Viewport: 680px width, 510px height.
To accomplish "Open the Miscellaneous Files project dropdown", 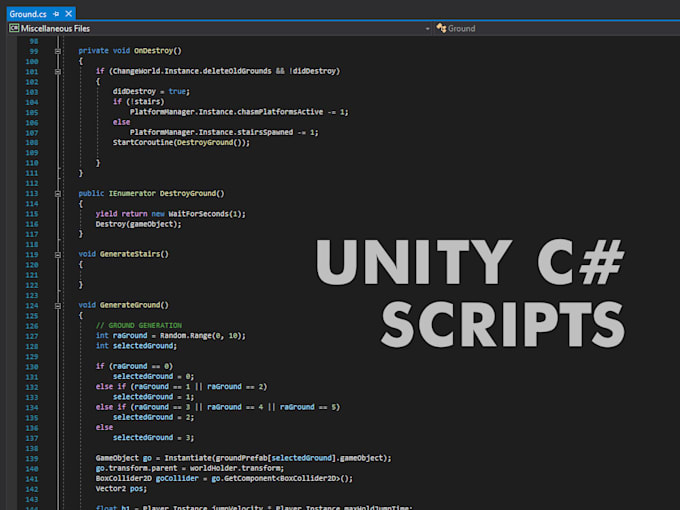I will [x=427, y=29].
